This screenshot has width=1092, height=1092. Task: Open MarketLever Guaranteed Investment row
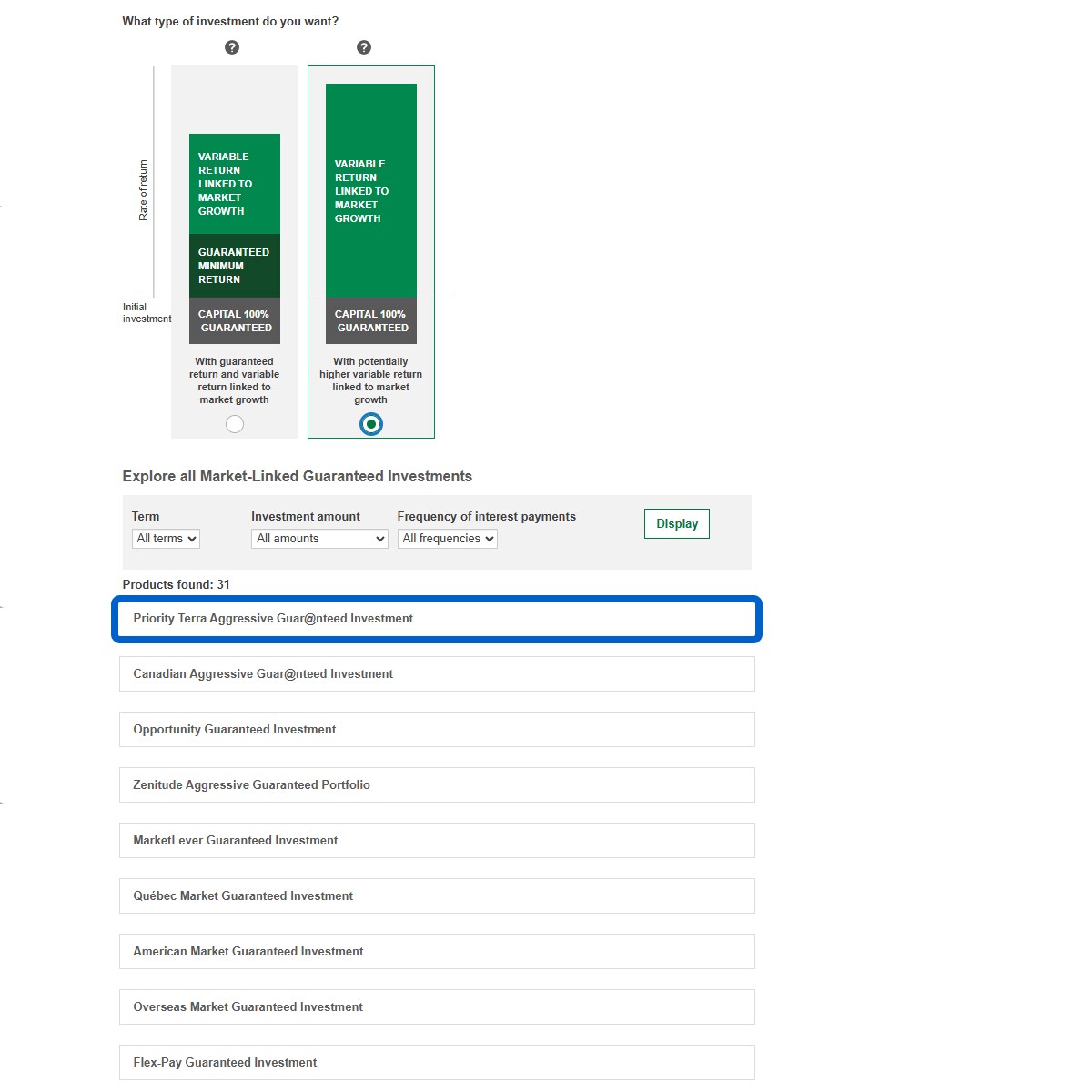pos(437,841)
